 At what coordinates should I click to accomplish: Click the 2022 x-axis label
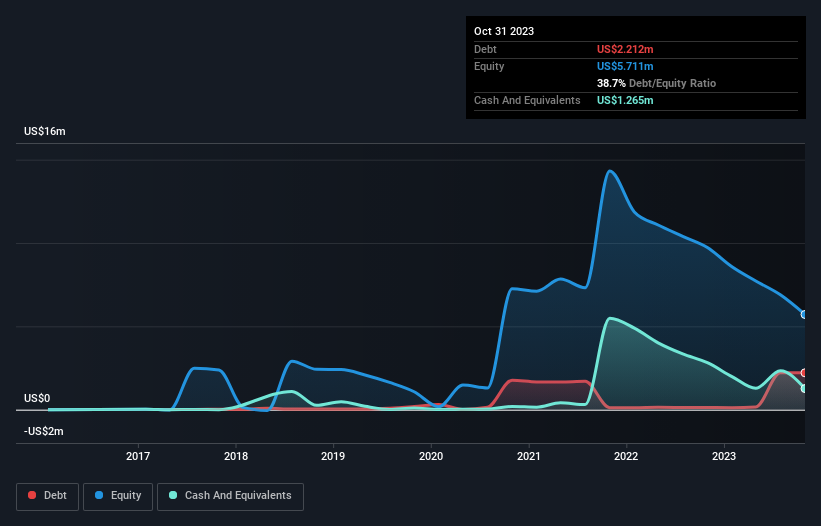coord(626,456)
